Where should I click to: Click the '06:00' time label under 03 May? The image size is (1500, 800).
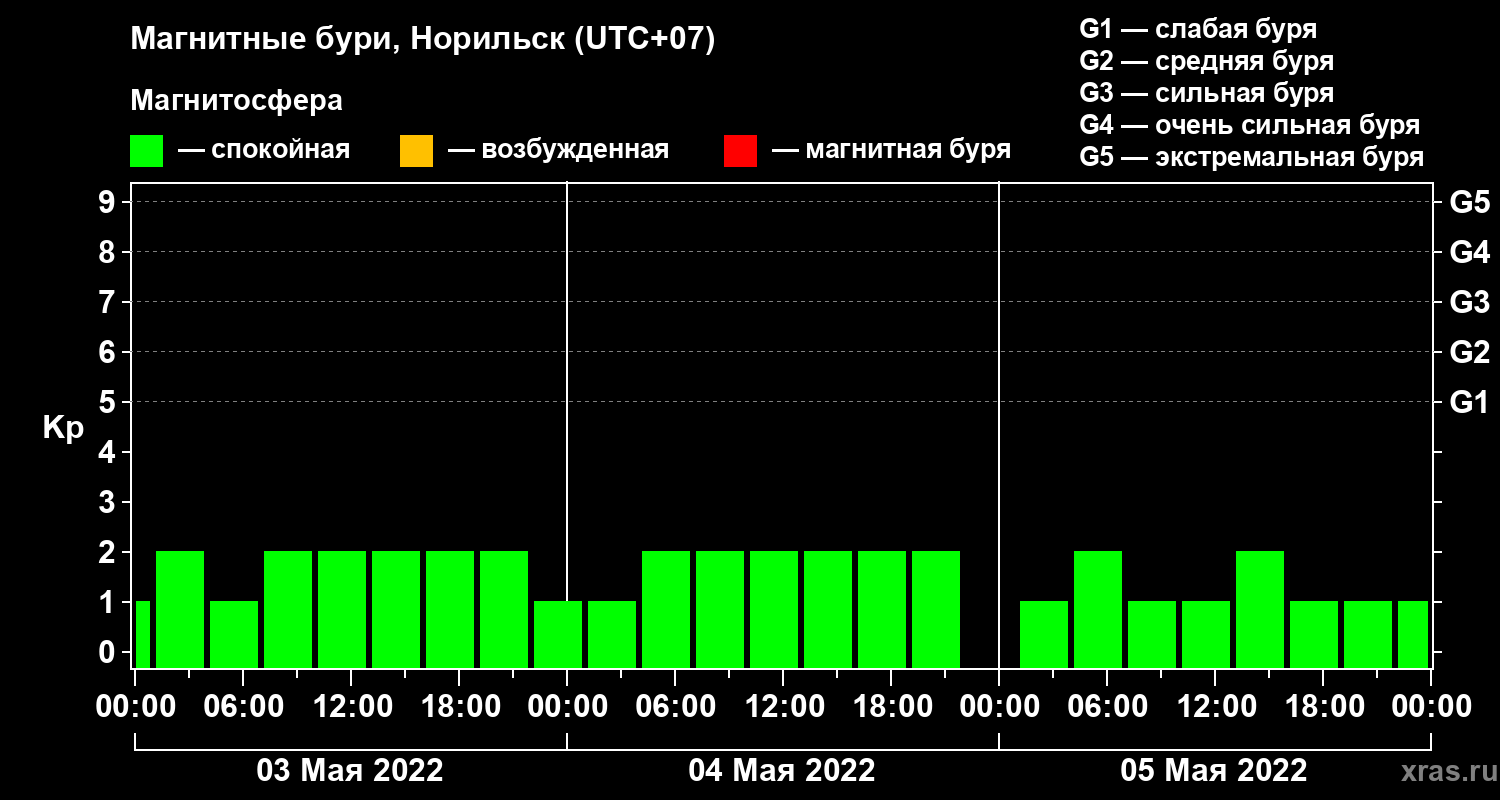click(243, 707)
